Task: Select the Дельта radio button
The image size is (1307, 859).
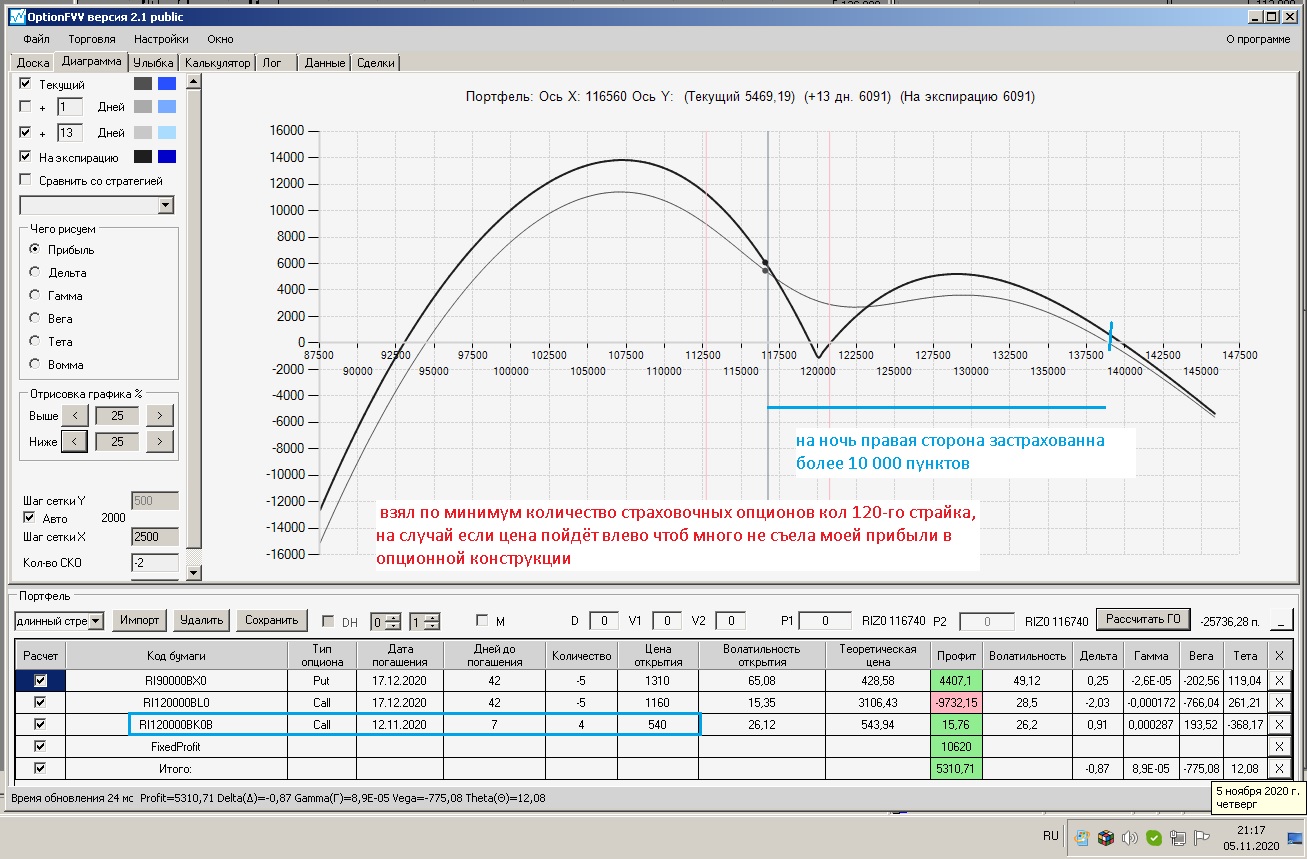Action: pos(36,273)
